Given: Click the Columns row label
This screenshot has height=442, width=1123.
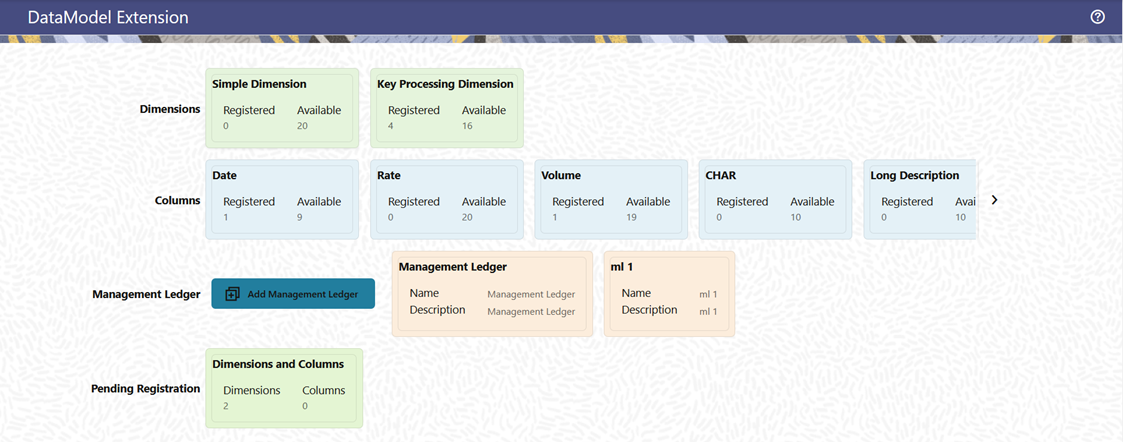Looking at the screenshot, I should (x=178, y=200).
